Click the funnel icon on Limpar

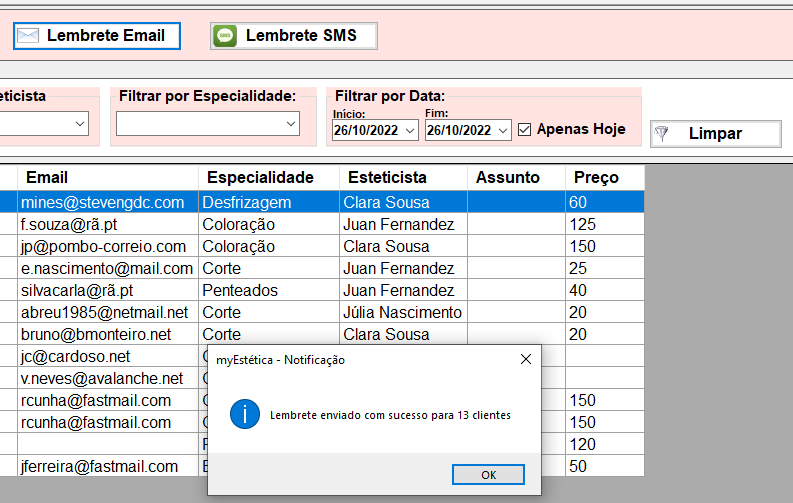click(660, 134)
